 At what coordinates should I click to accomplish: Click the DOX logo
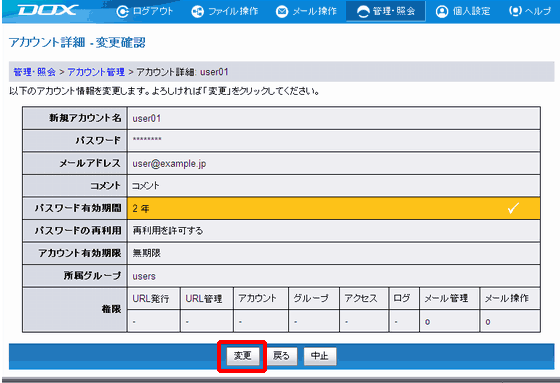48,10
